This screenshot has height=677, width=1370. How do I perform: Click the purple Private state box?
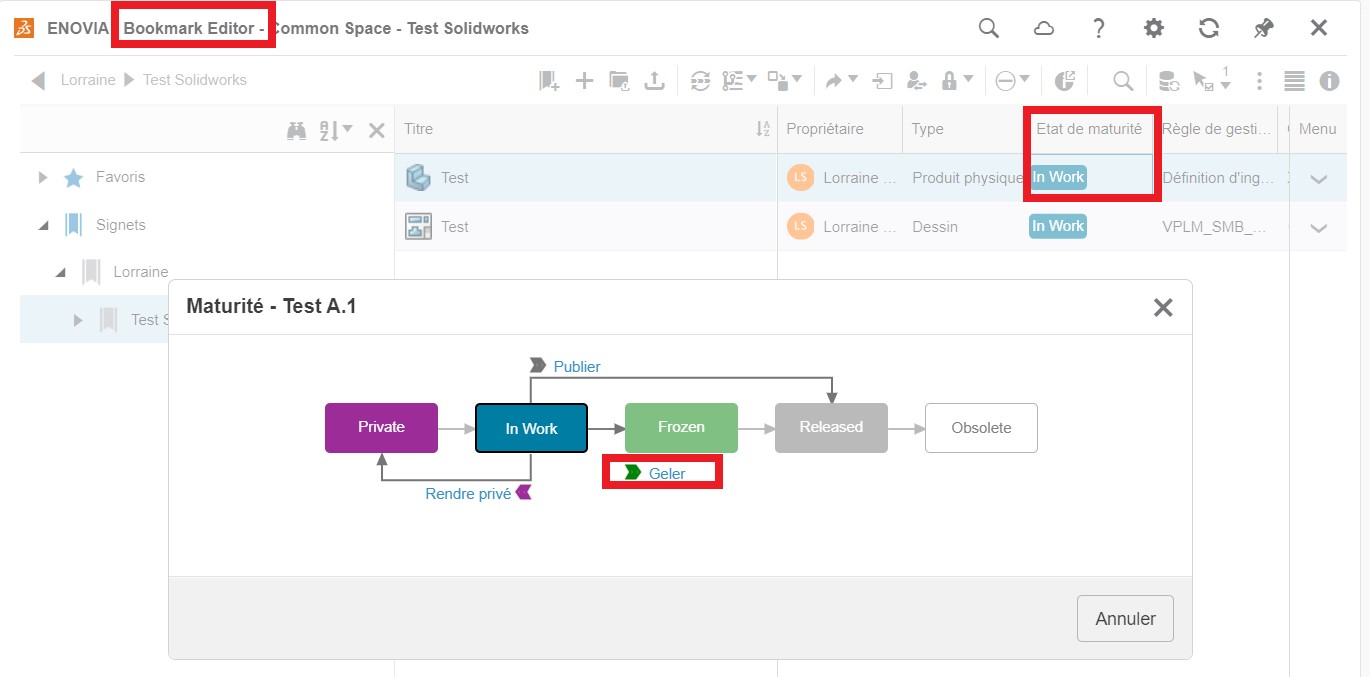click(381, 427)
